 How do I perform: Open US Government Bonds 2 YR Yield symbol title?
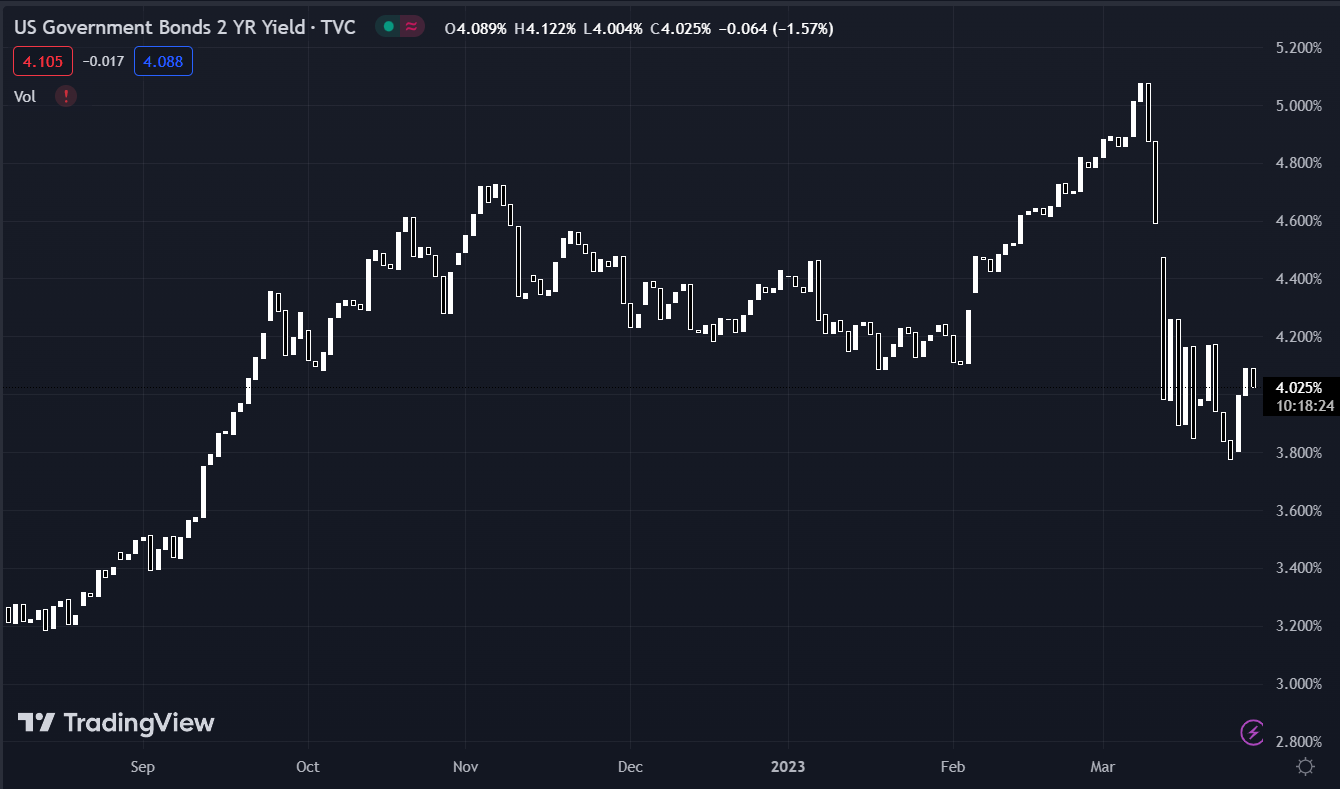tap(184, 28)
